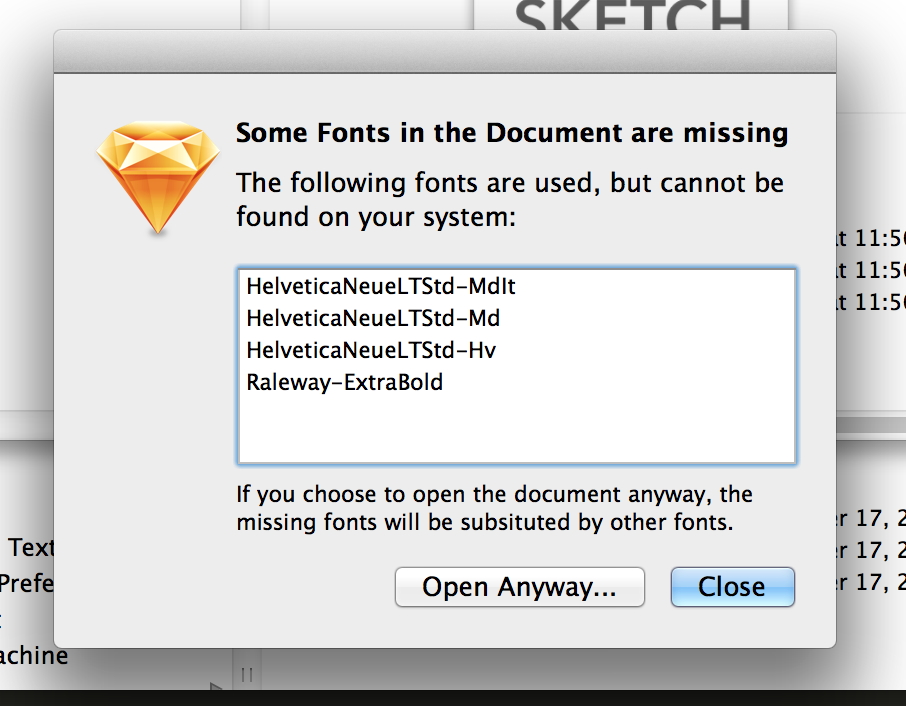The width and height of the screenshot is (906, 706).
Task: Click the Sketch diamond app icon
Action: point(158,177)
